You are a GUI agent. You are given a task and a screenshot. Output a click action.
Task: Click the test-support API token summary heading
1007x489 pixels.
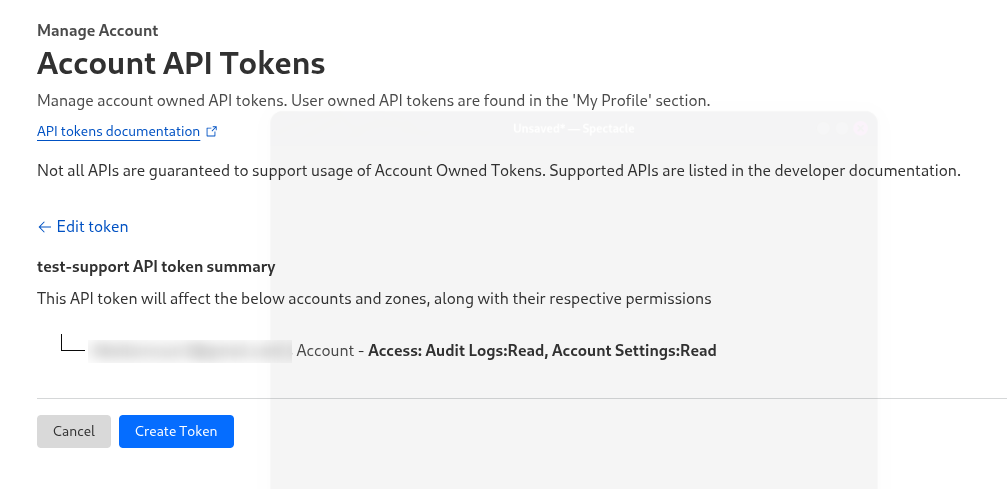156,267
